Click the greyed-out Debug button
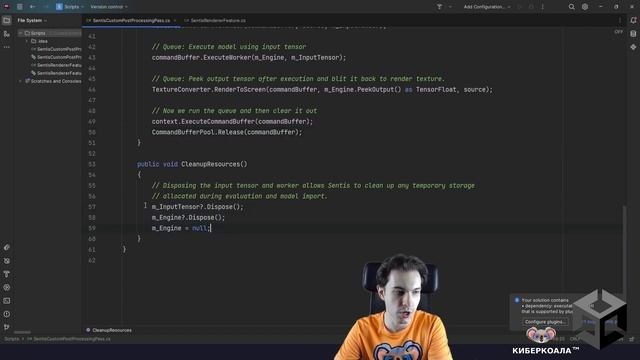 tap(531, 7)
